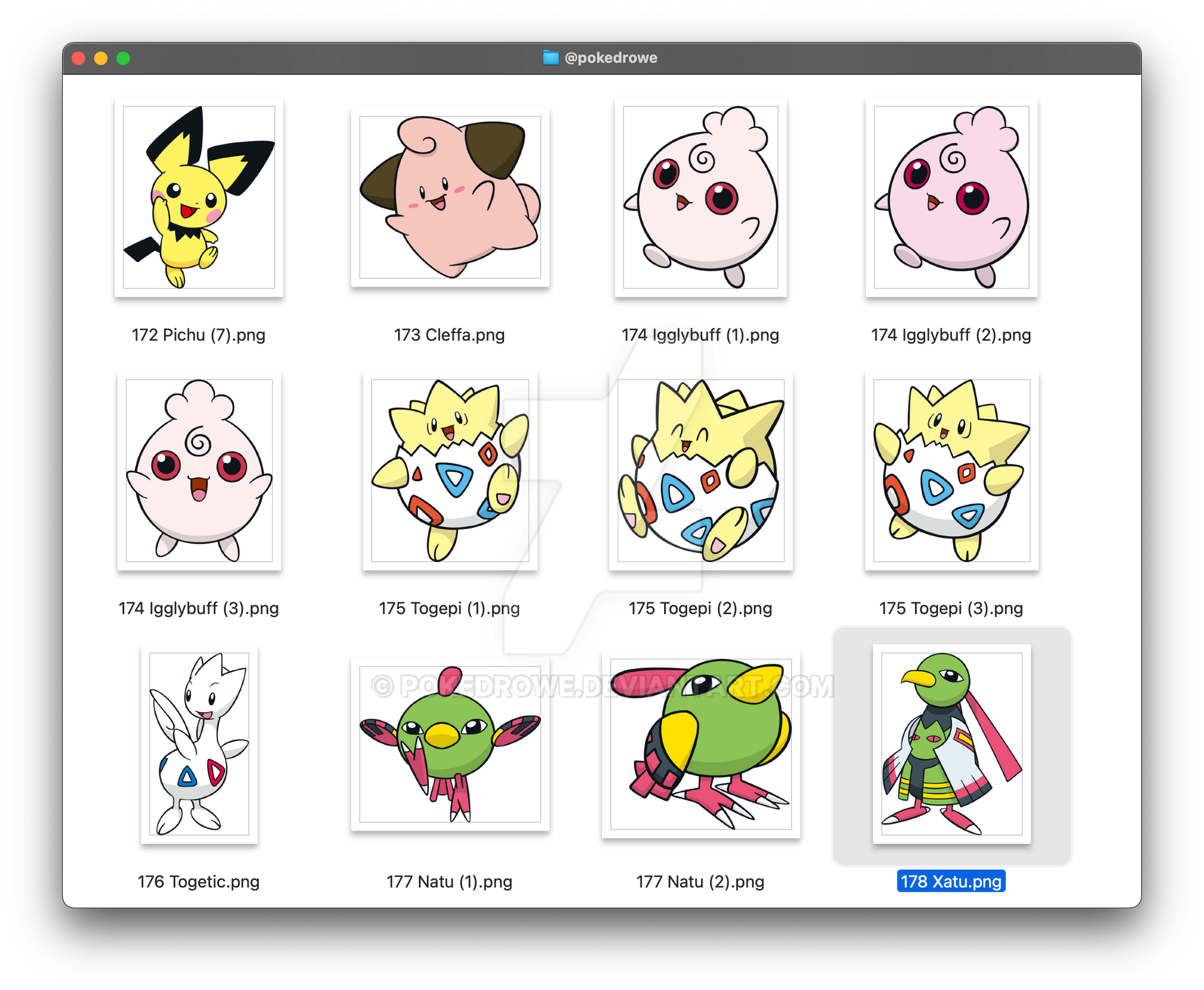The image size is (1204, 990).
Task: Click the blue folder icon in title bar
Action: coord(551,58)
